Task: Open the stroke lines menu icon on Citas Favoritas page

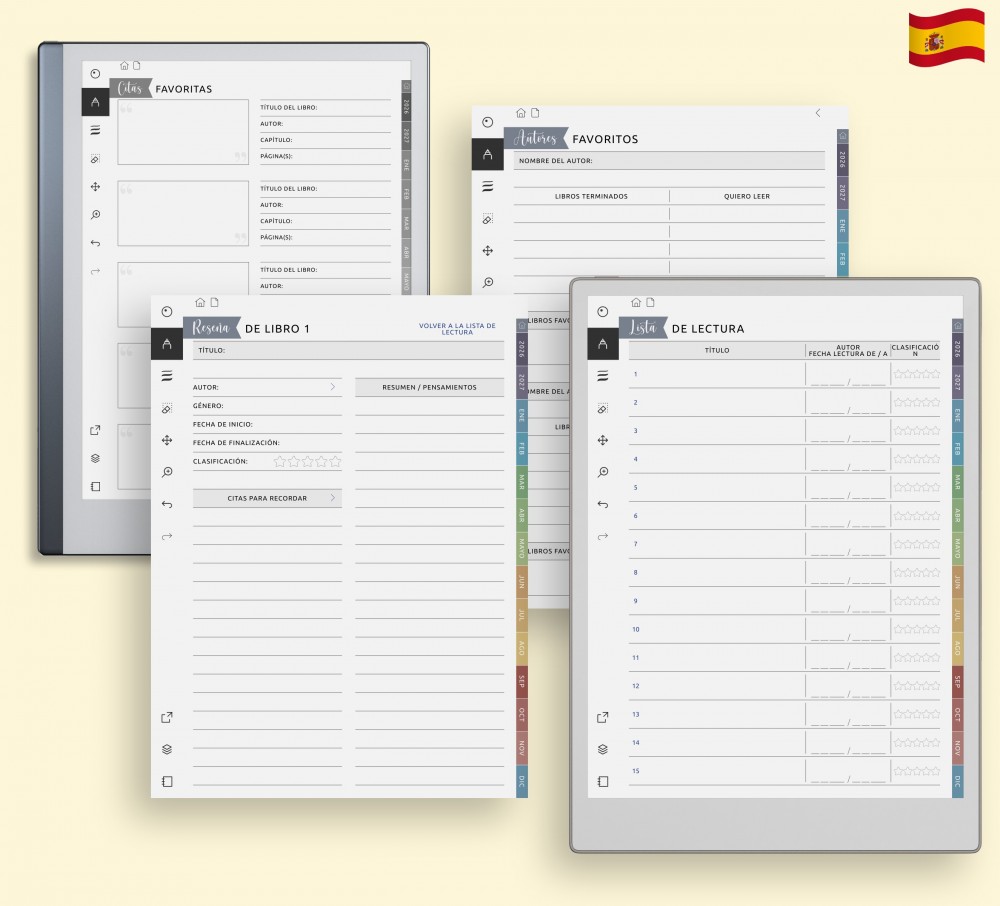Action: tap(95, 130)
